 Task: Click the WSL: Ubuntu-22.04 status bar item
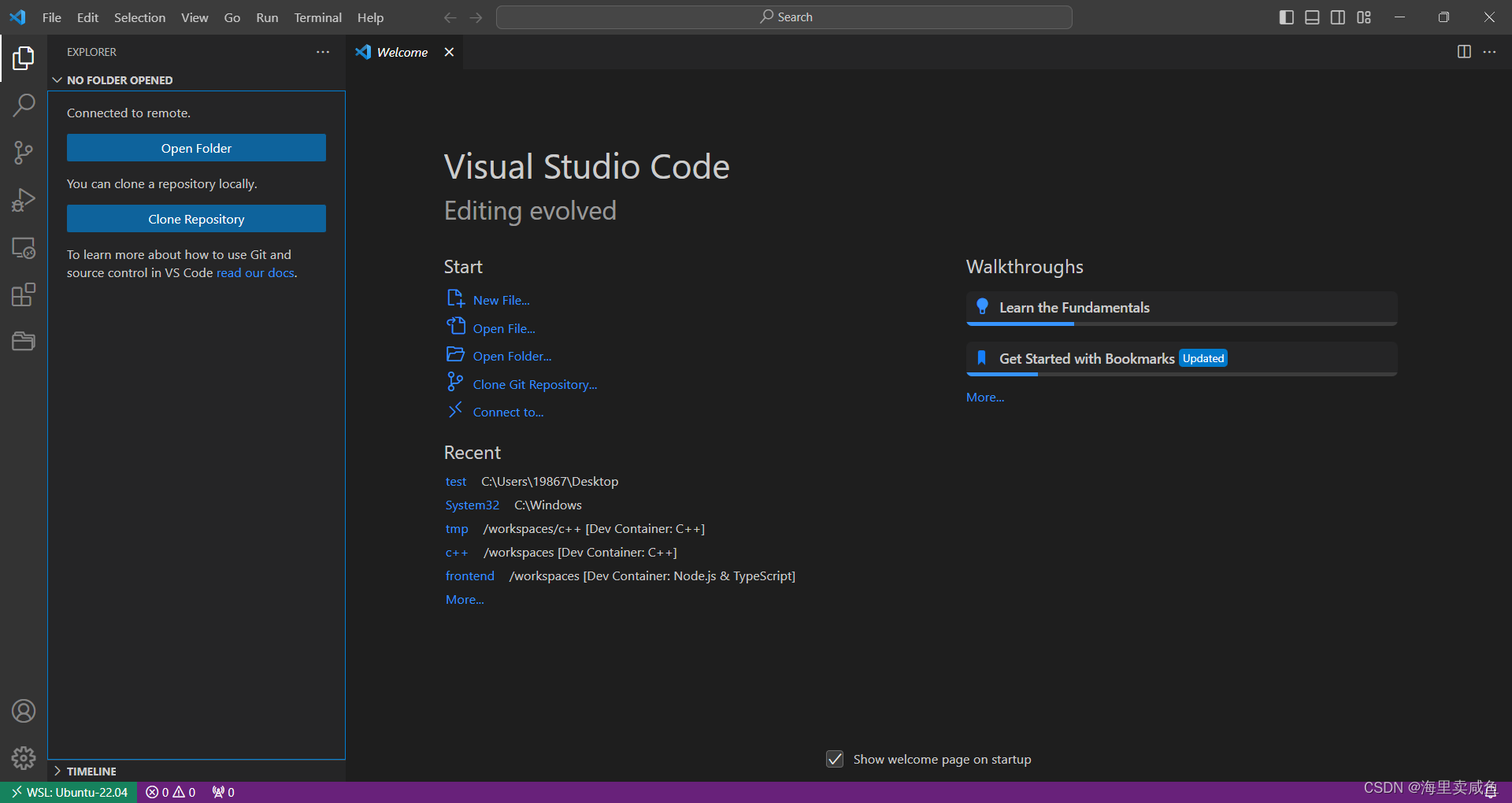(x=69, y=792)
